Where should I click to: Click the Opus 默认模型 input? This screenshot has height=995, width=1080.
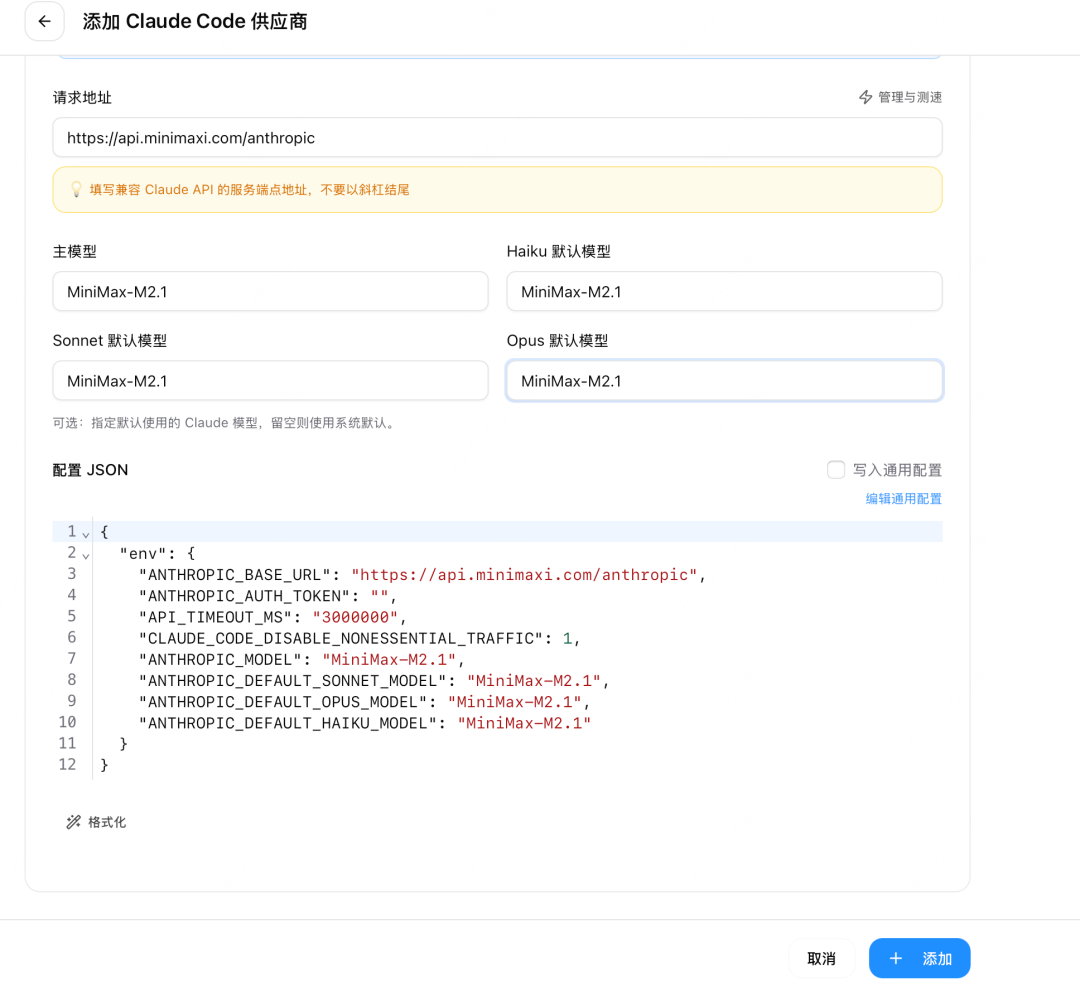point(724,381)
